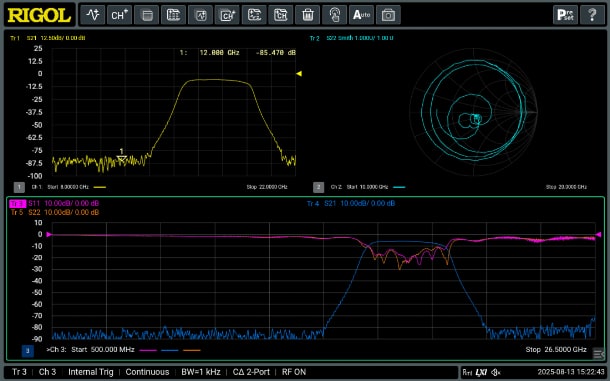Click marker 1 triangle on yellow trace

click(122, 158)
